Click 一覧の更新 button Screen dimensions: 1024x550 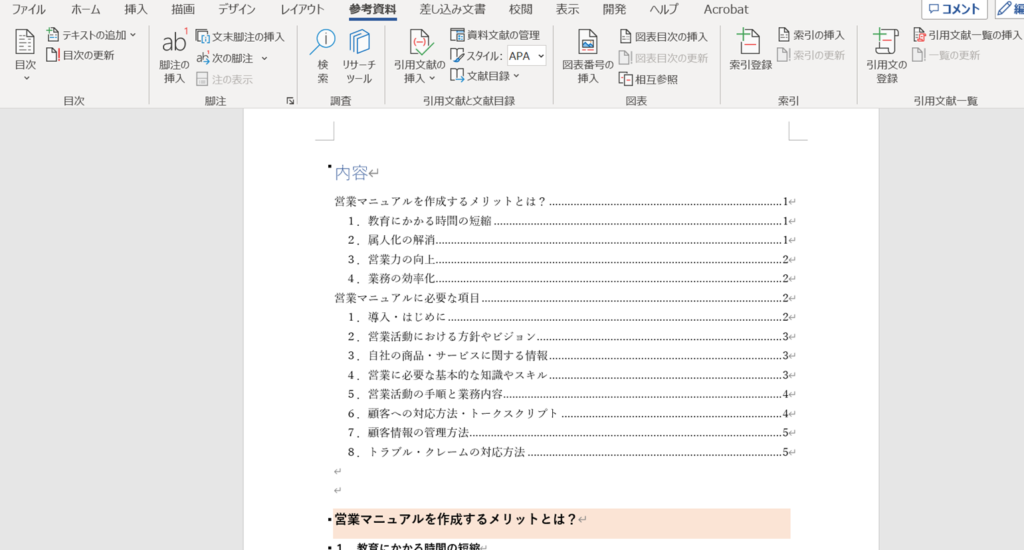[x=946, y=56]
